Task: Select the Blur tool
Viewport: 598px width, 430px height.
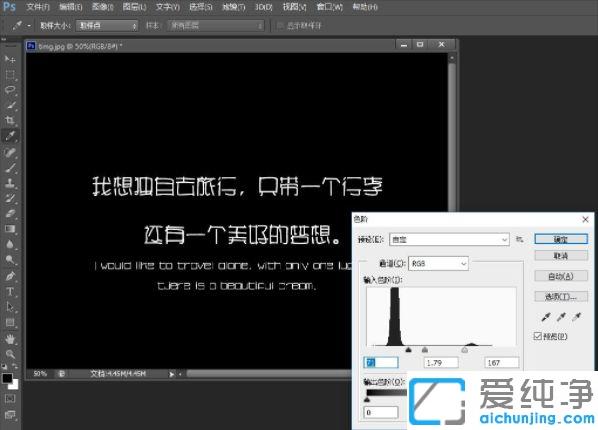Action: [x=10, y=245]
